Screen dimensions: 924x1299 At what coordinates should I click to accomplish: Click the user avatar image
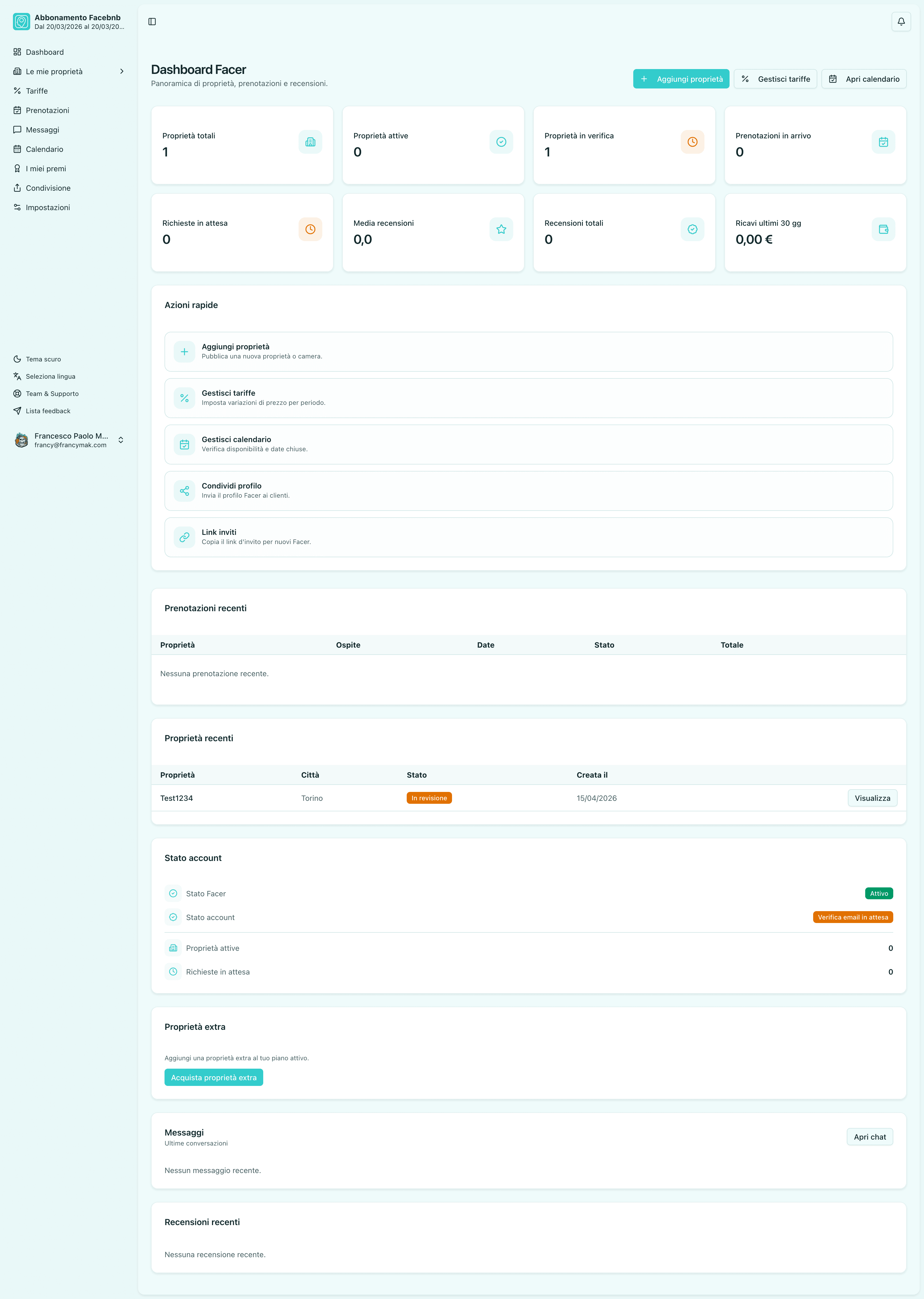(x=22, y=440)
